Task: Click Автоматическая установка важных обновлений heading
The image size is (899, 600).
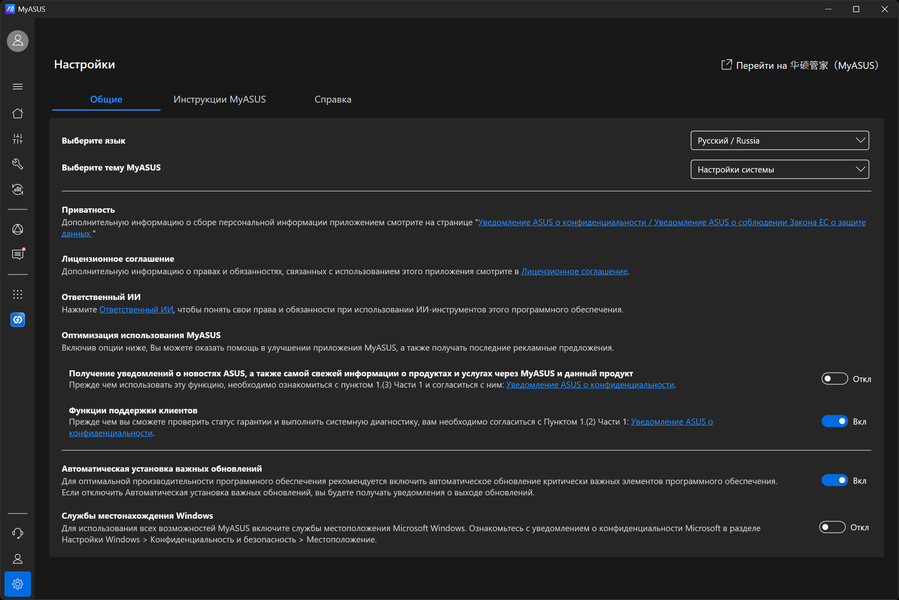Action: click(x=162, y=469)
